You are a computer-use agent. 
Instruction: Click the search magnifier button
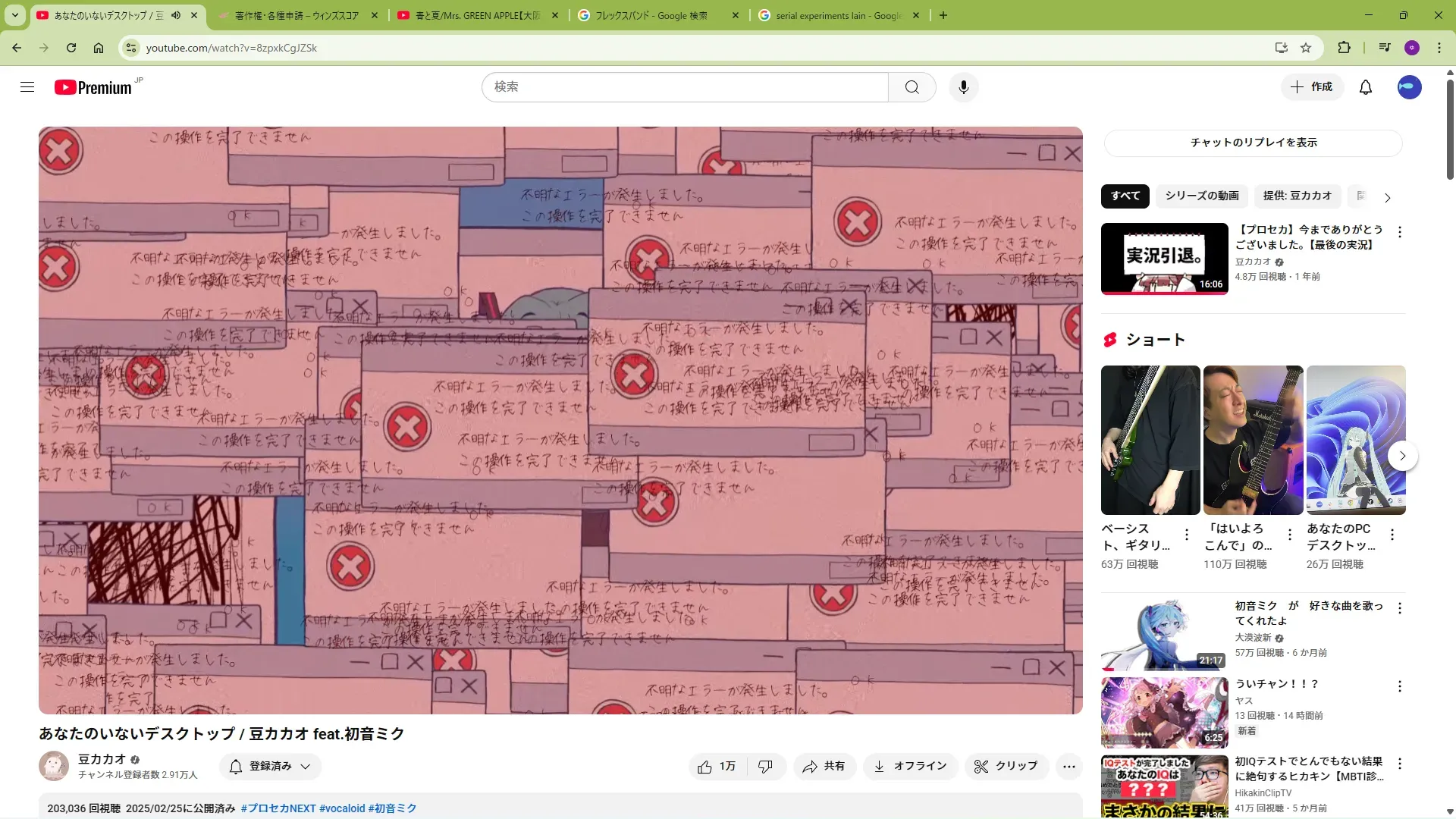click(912, 87)
